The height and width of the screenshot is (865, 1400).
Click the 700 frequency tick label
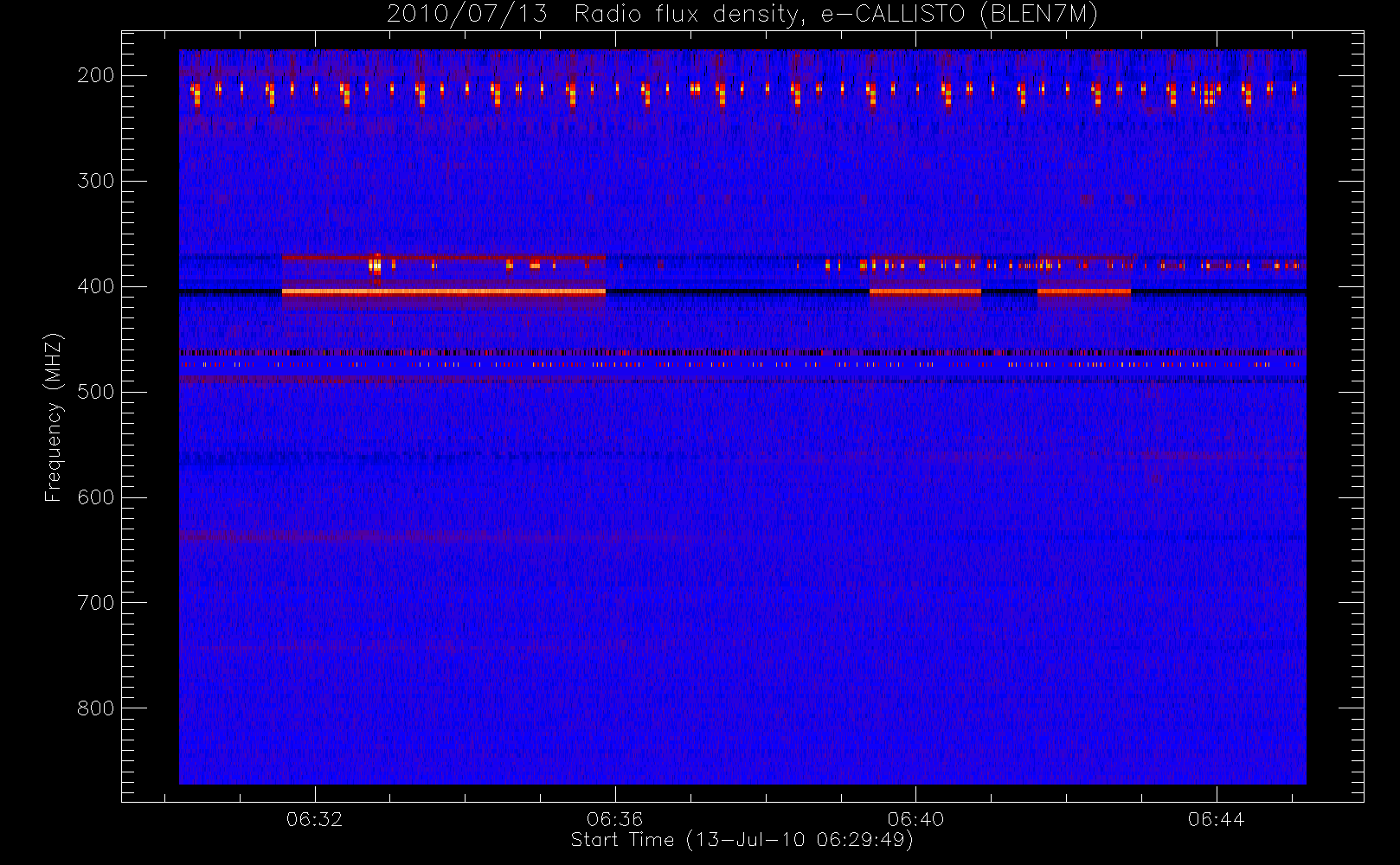[x=96, y=603]
